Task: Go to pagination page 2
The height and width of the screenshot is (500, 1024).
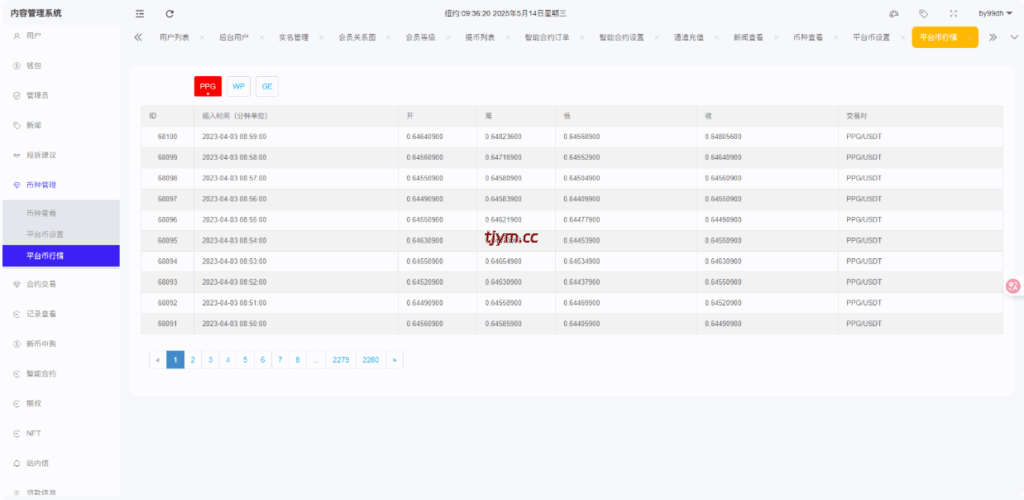Action: tap(192, 359)
